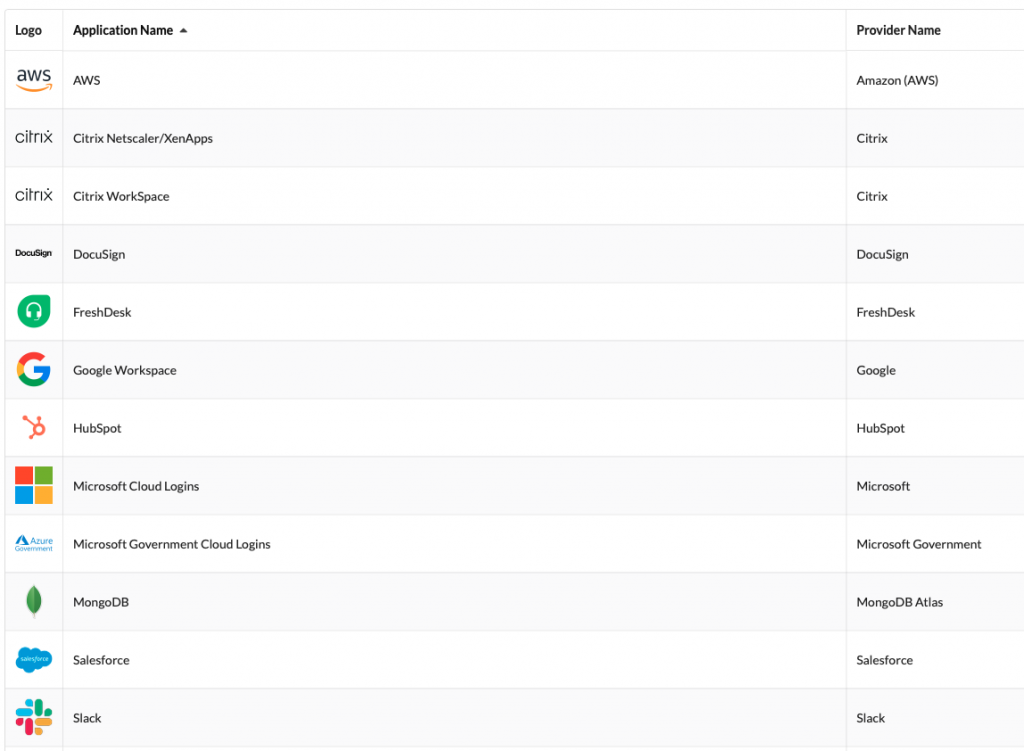This screenshot has height=751, width=1024.
Task: Open the Citrix WorkSpace application row
Action: (x=515, y=196)
